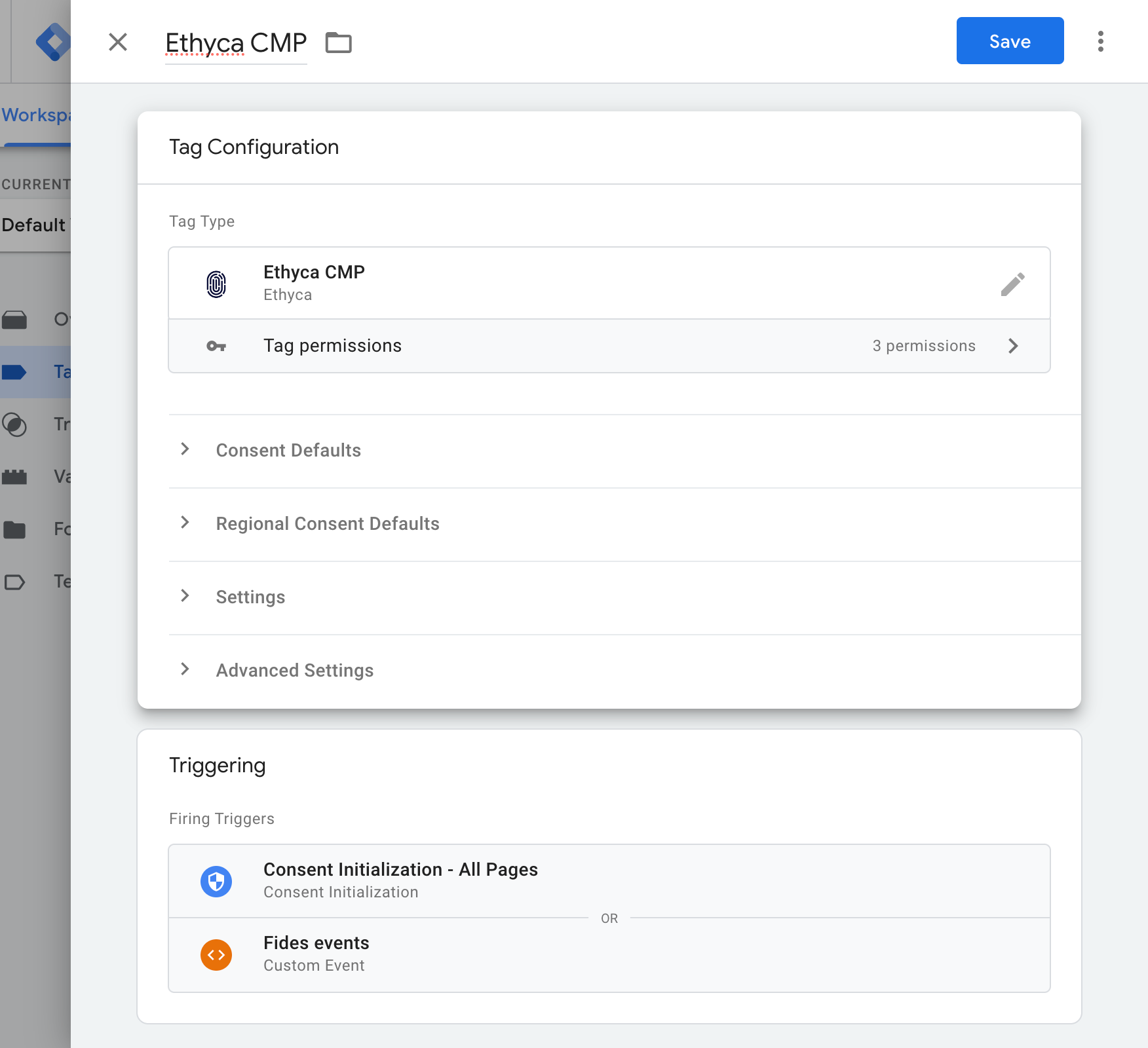Viewport: 1148px width, 1048px height.
Task: Select Variables icon in left sidebar
Action: coord(14,477)
